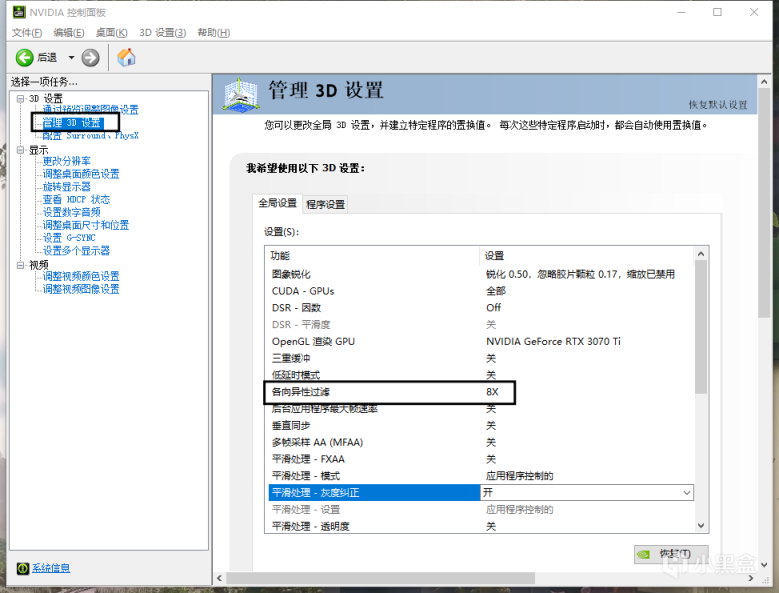
Task: Select the 平滑处理 - 透明度 row
Action: pos(479,526)
